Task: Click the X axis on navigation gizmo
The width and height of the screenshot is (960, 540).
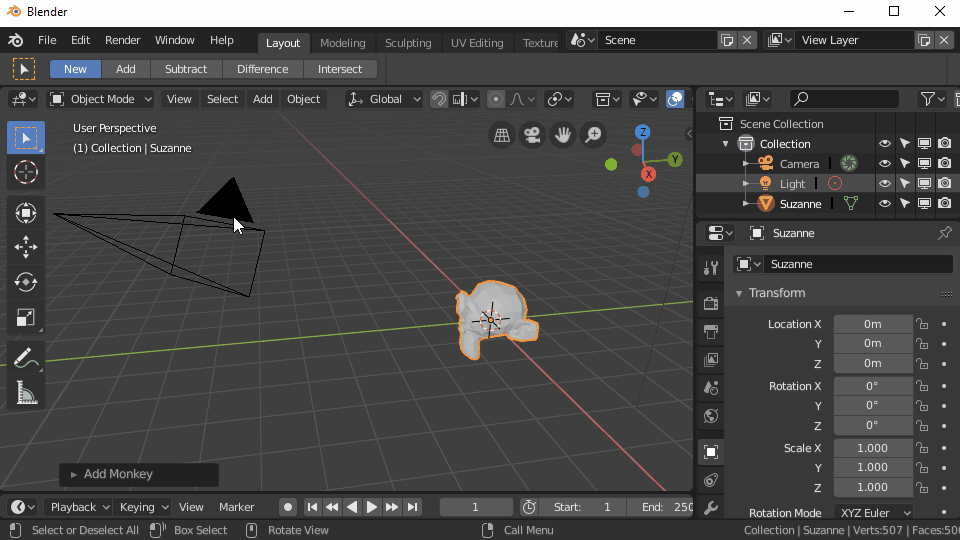Action: coord(648,174)
